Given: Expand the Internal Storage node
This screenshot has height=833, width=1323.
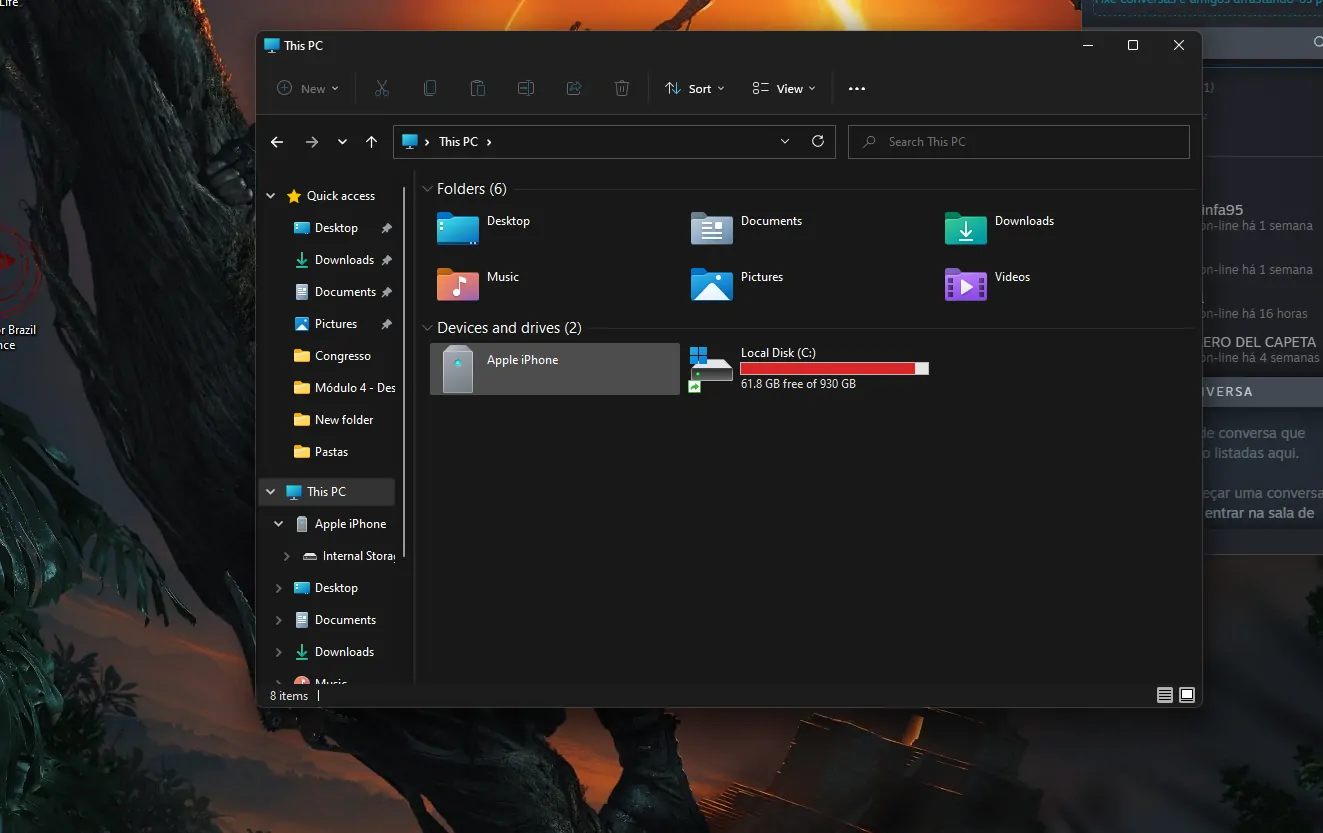Looking at the screenshot, I should point(287,556).
